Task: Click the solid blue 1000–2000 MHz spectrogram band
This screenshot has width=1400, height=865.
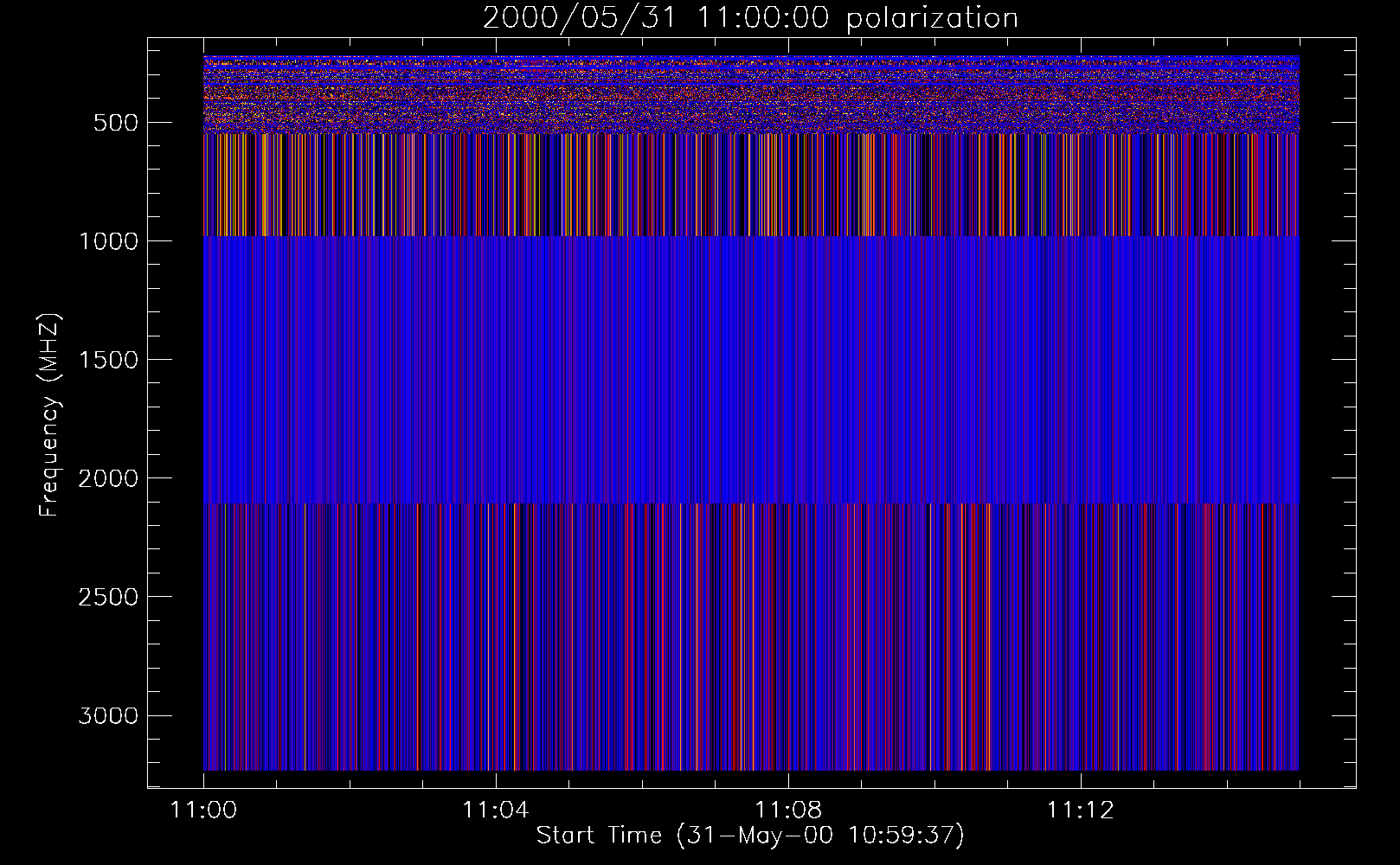Action: tap(751, 369)
